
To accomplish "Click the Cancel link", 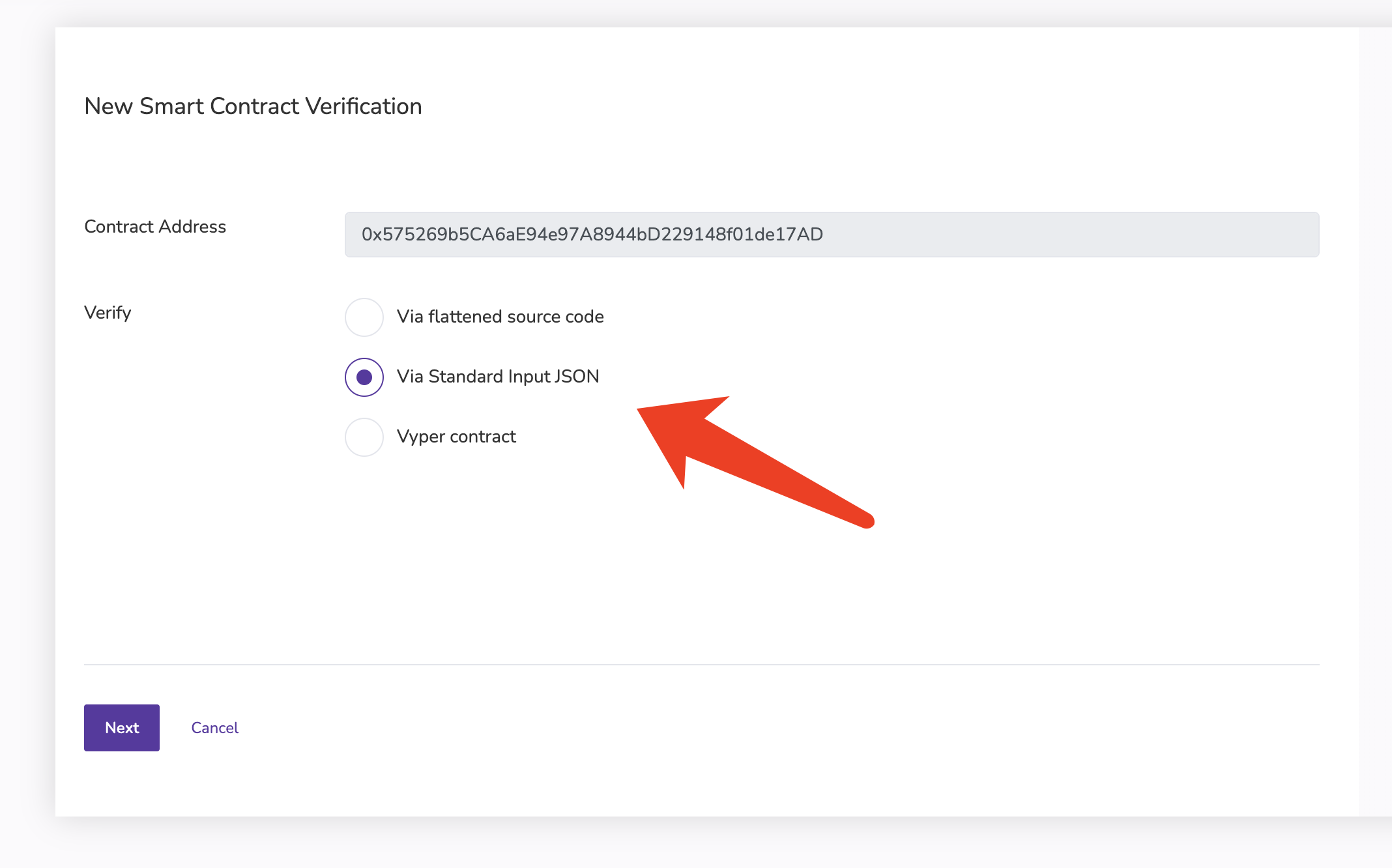I will click(x=214, y=728).
